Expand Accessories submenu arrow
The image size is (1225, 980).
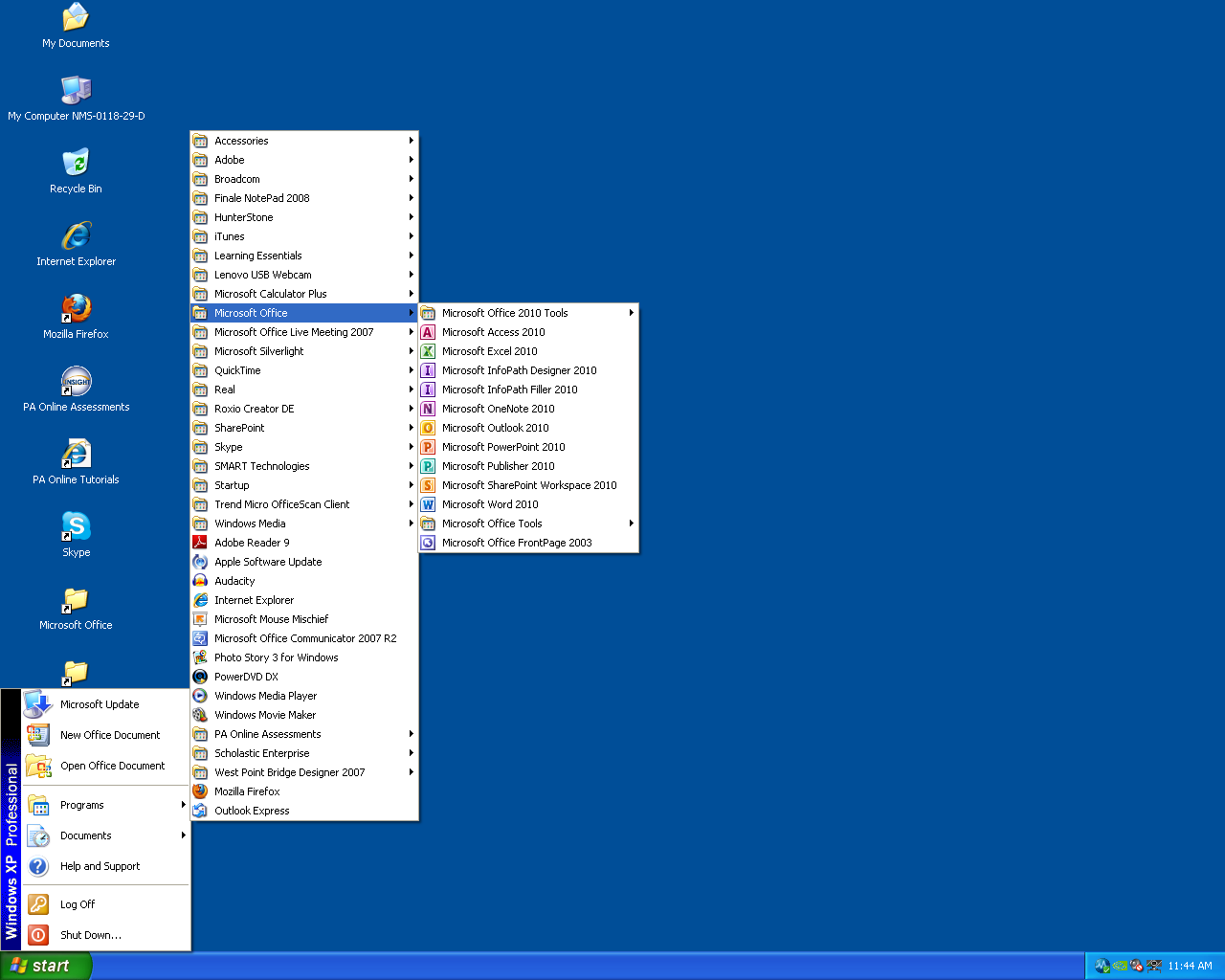(412, 141)
